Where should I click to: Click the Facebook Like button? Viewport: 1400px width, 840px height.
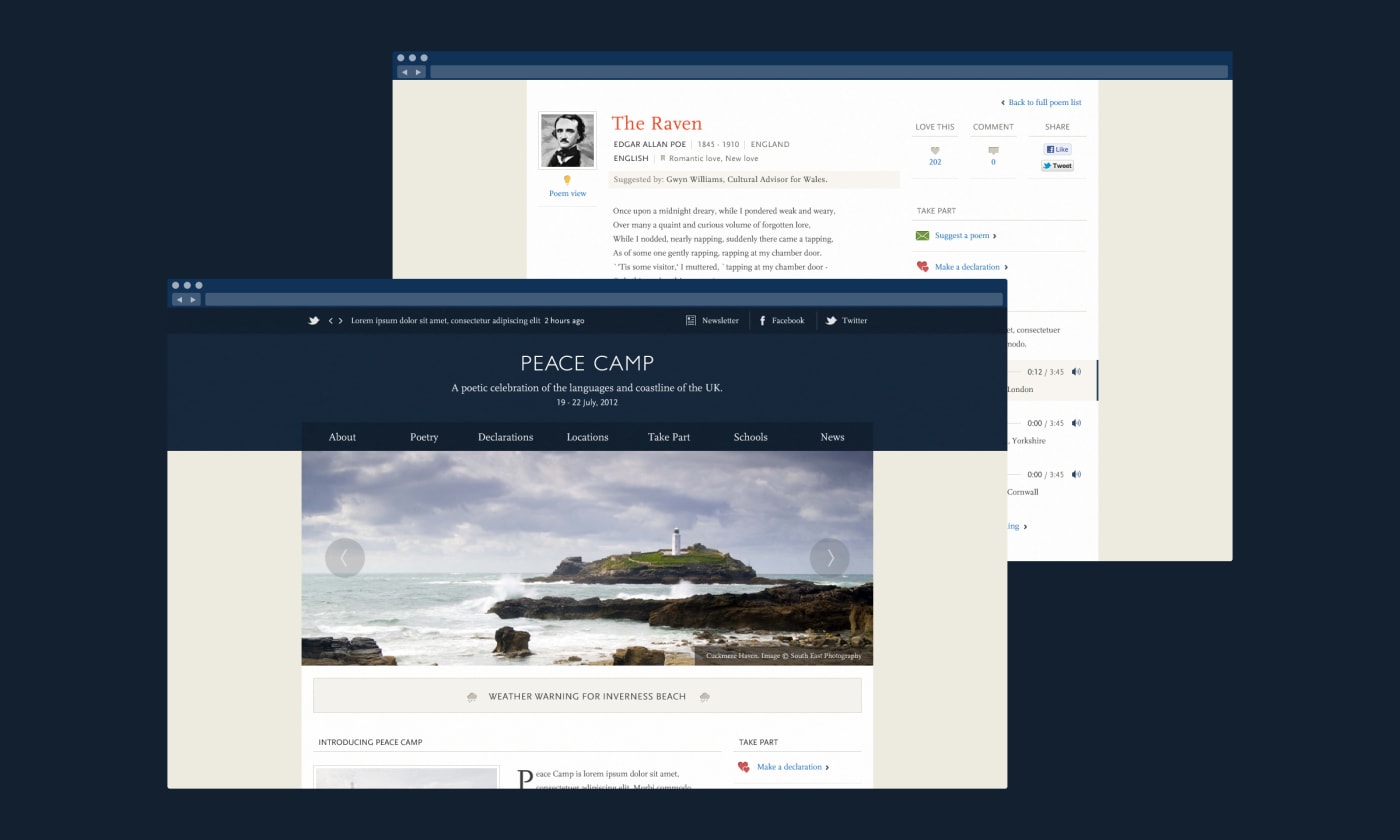coord(1058,149)
